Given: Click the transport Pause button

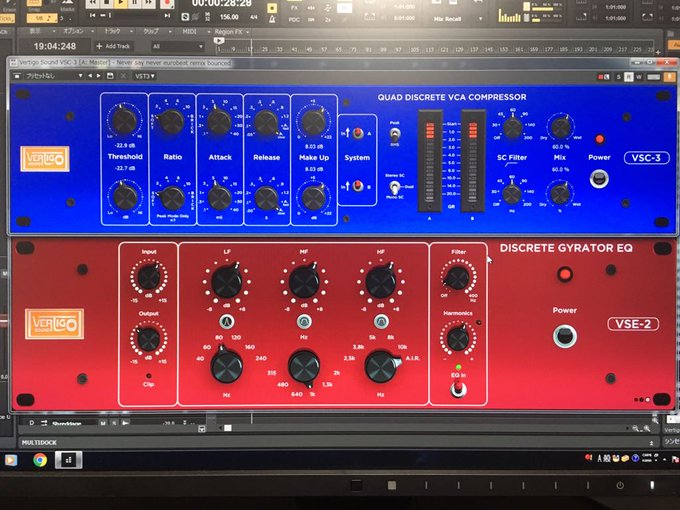Looking at the screenshot, I should [135, 3].
